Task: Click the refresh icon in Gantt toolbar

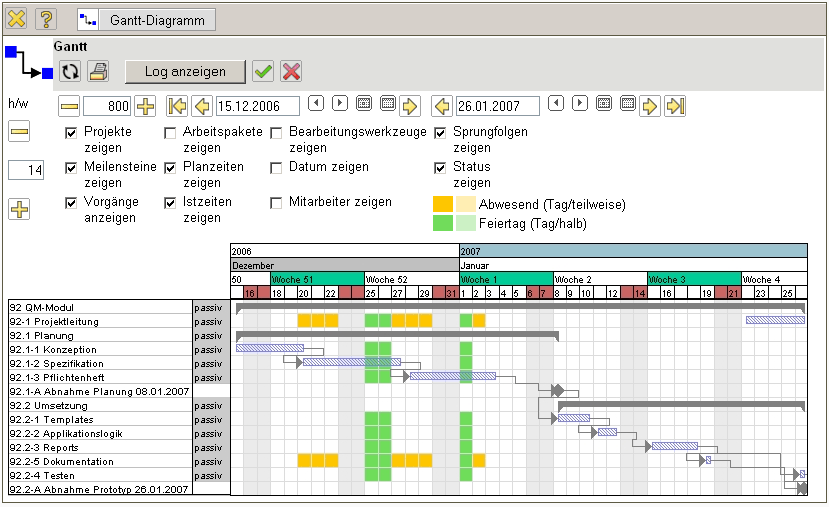Action: click(x=70, y=71)
